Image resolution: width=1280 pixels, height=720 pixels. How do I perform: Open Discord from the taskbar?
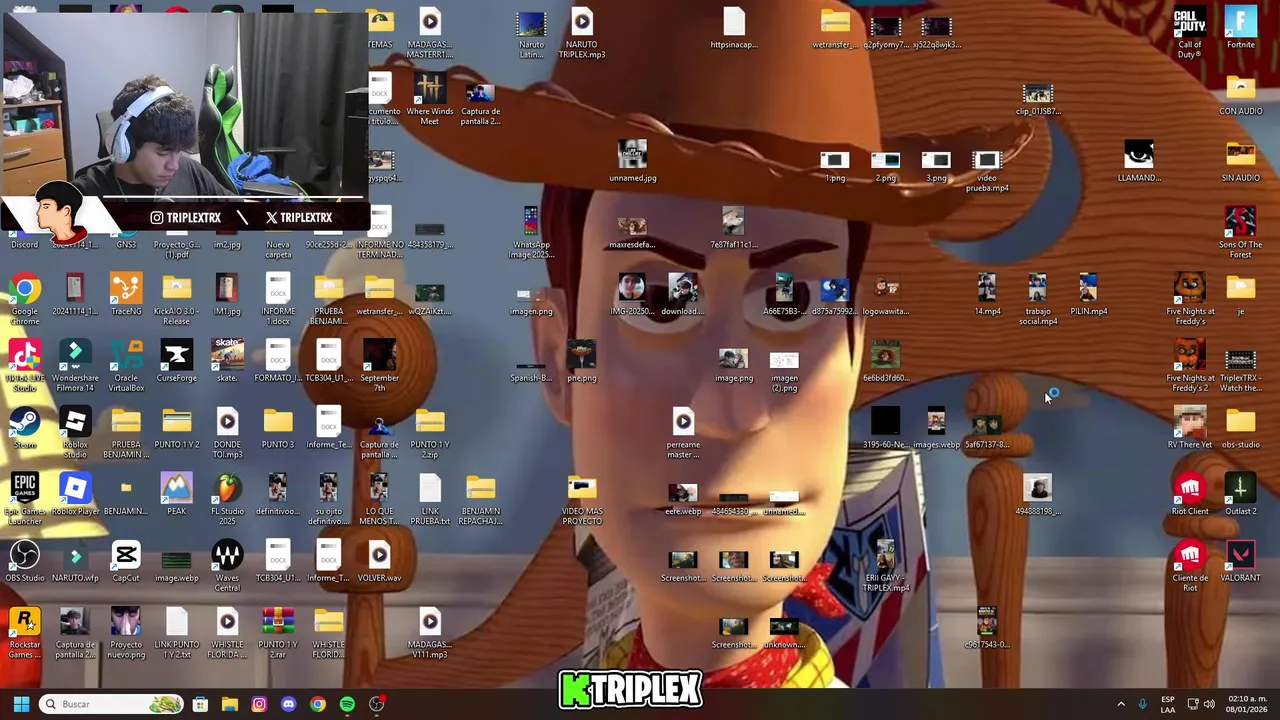coord(288,704)
